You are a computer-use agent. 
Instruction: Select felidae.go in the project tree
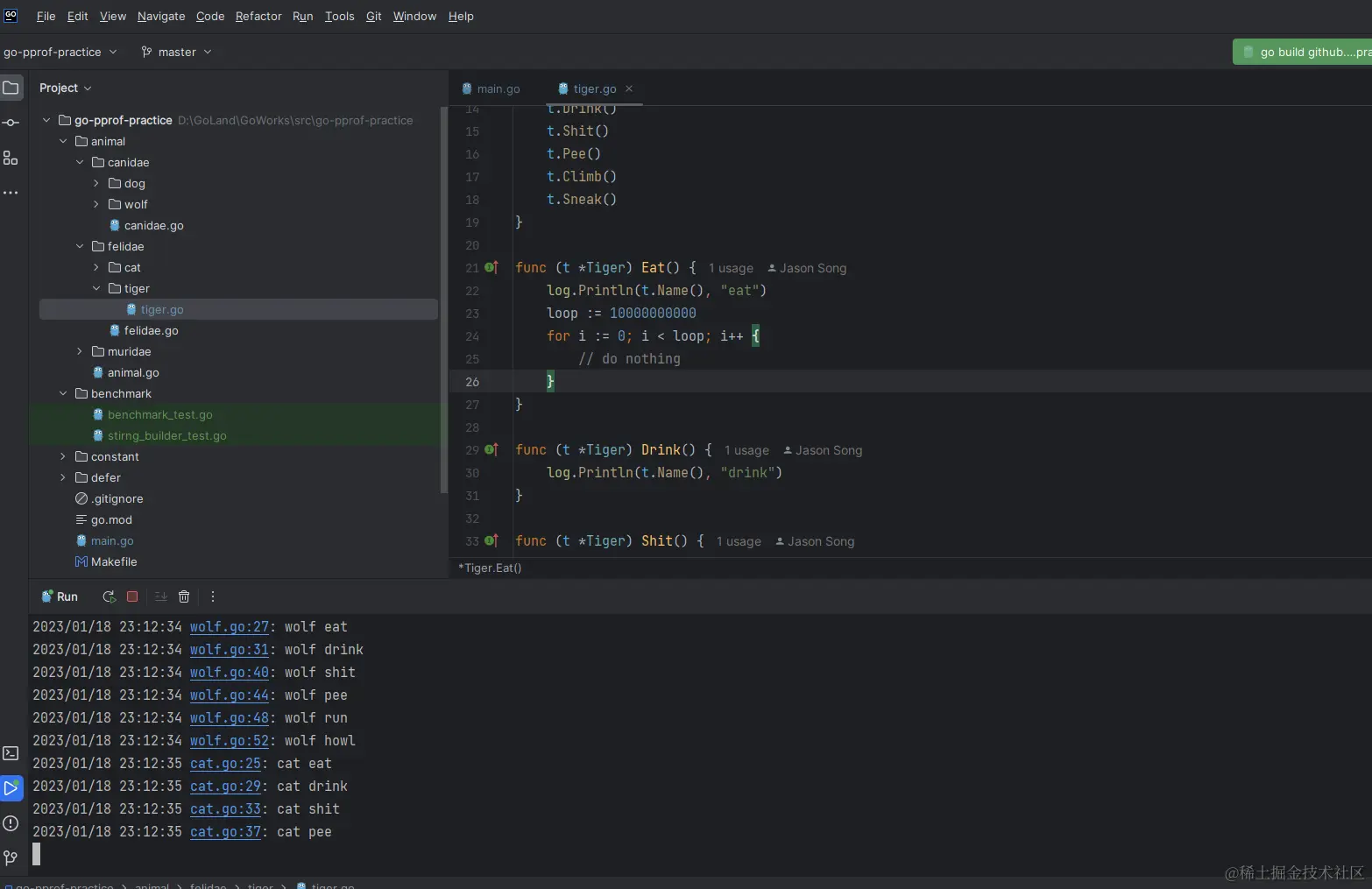click(151, 330)
